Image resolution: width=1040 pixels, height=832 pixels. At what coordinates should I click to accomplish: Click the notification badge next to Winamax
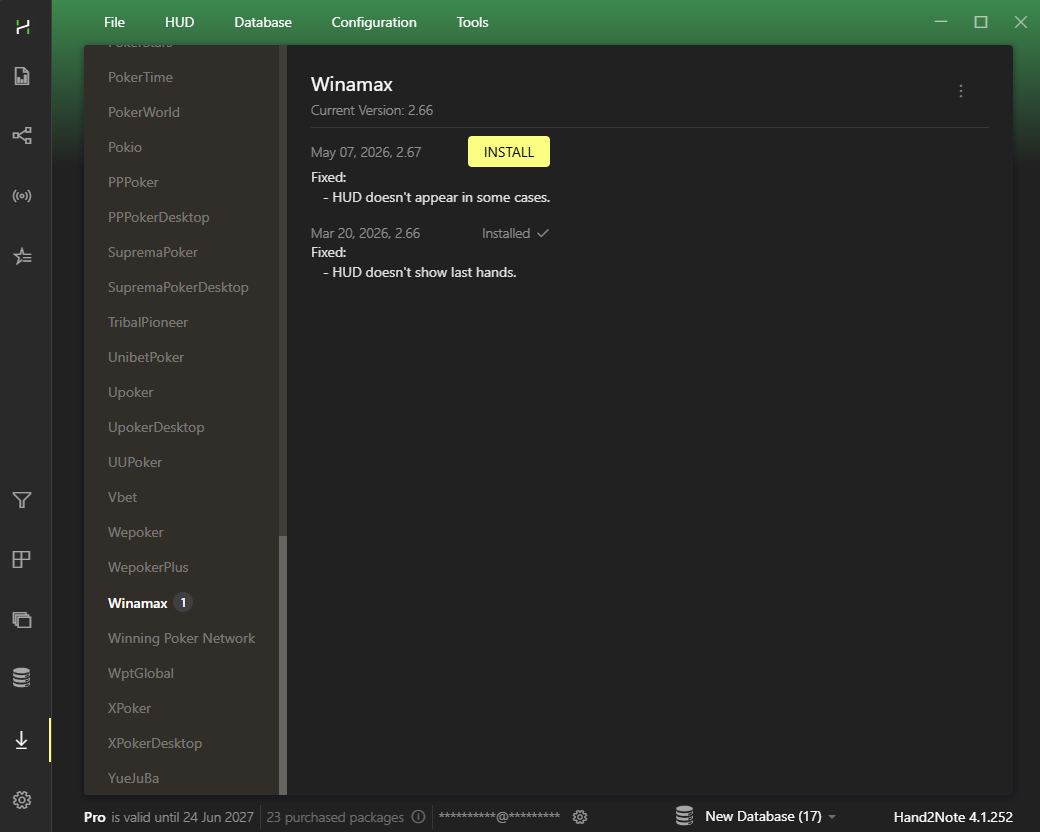click(x=183, y=602)
